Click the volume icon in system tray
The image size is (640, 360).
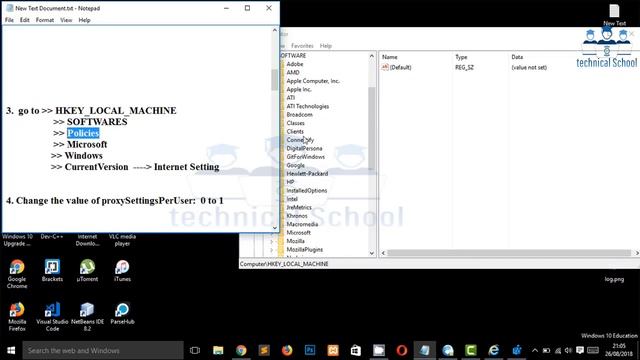568,350
